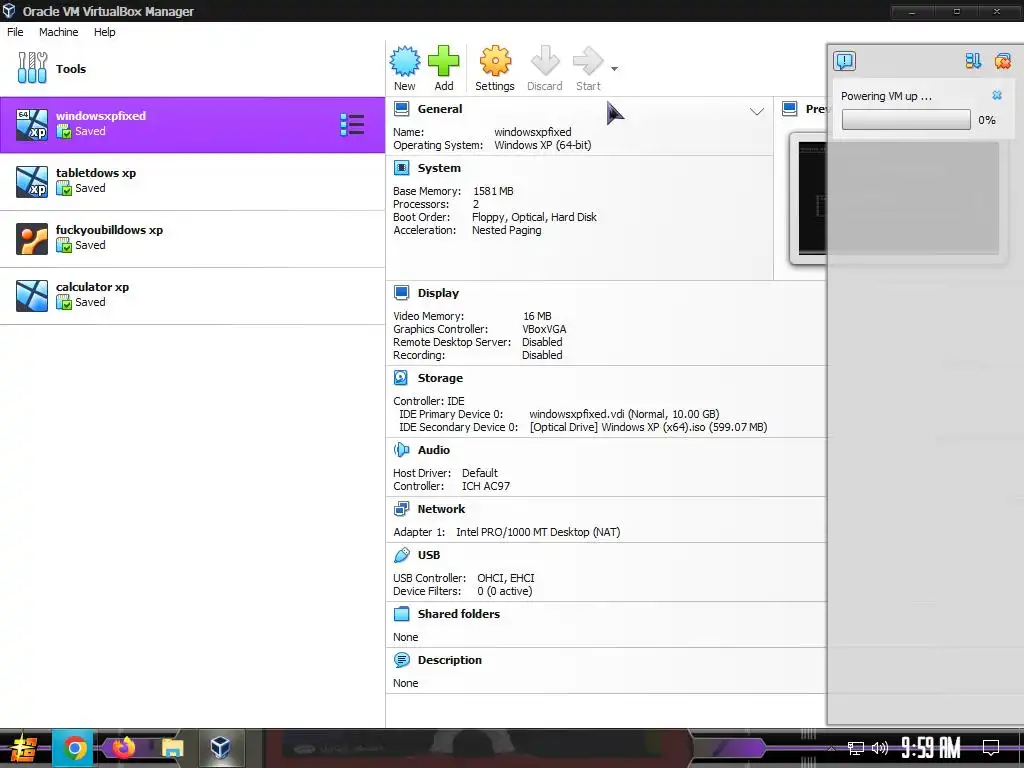Select the Tools entry in the sidebar
1024x768 pixels.
coord(193,69)
